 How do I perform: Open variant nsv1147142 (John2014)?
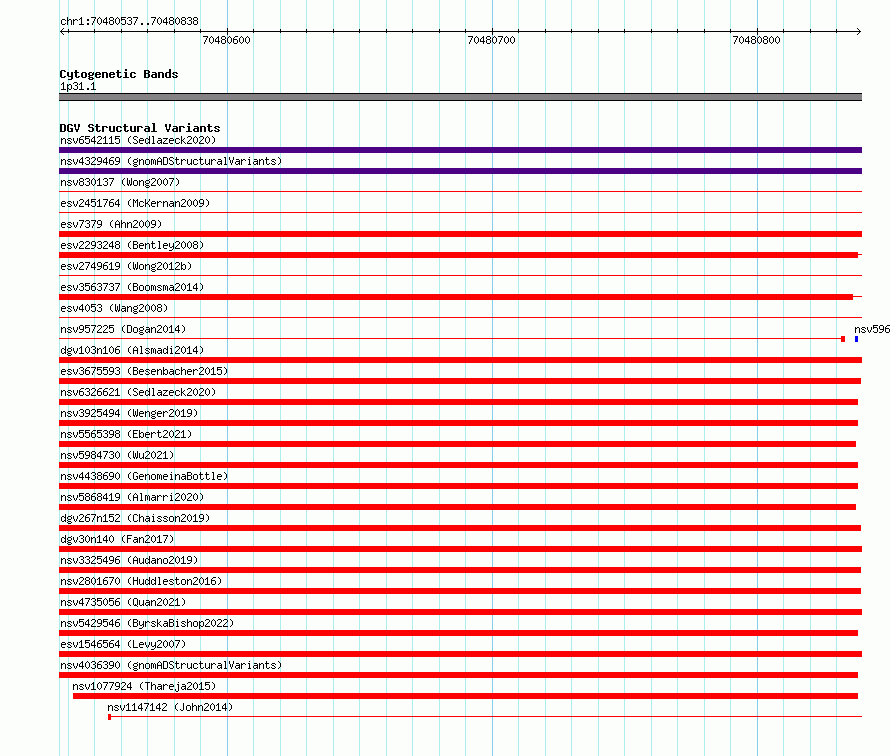pyautogui.click(x=170, y=707)
